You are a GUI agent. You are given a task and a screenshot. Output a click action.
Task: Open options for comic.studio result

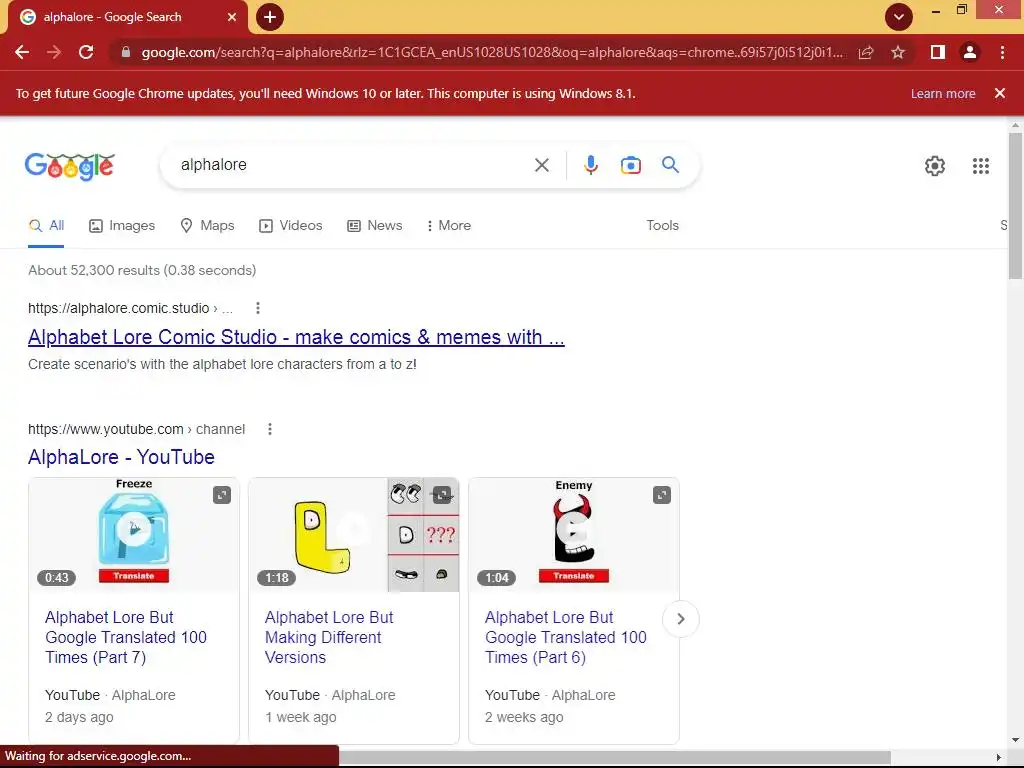click(x=258, y=308)
